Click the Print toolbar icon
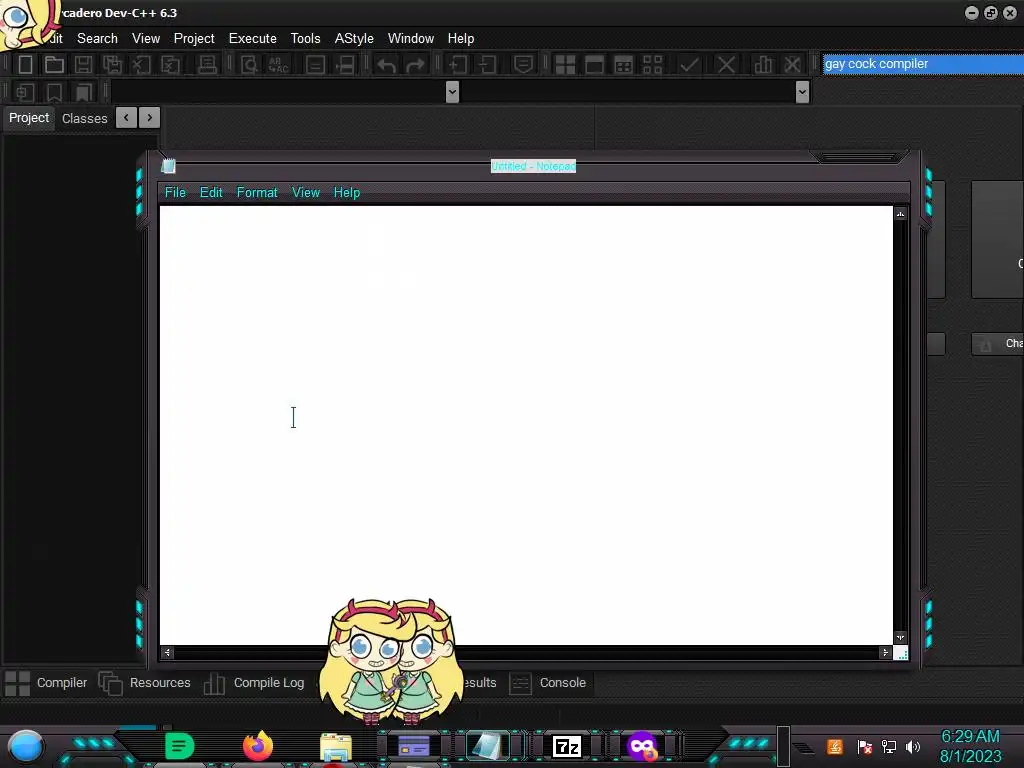This screenshot has width=1024, height=768. click(207, 64)
